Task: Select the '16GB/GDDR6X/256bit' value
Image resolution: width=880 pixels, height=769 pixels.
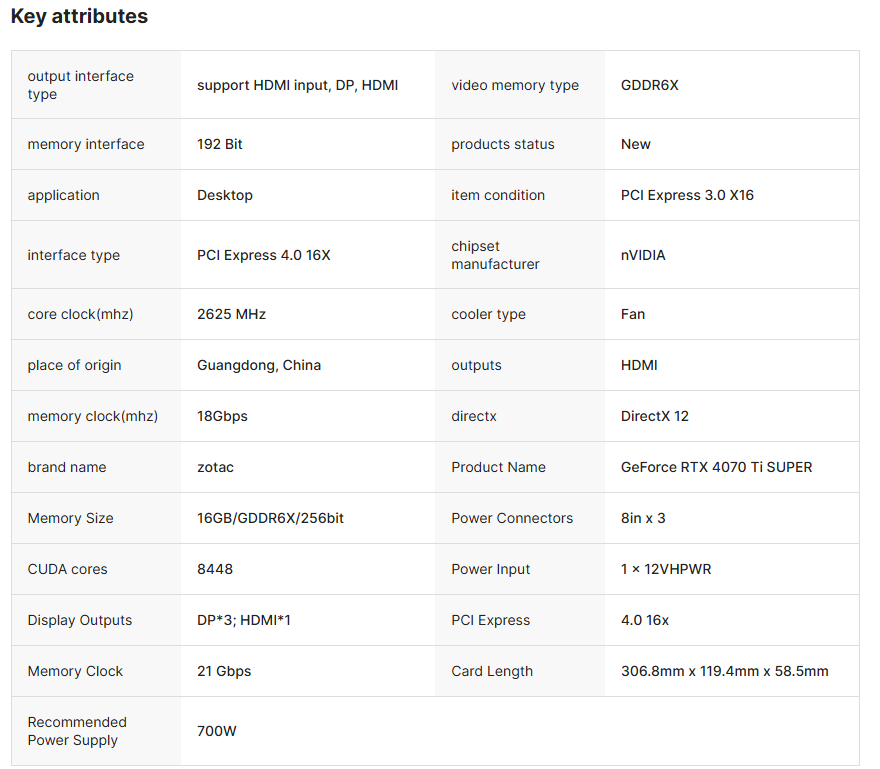Action: coord(270,519)
